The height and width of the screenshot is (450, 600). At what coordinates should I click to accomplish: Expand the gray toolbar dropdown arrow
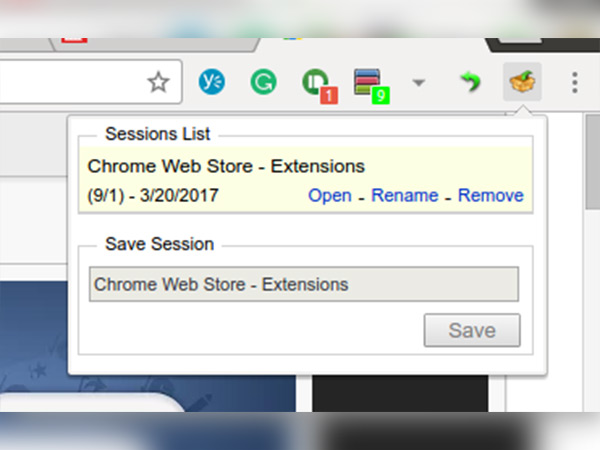(420, 83)
